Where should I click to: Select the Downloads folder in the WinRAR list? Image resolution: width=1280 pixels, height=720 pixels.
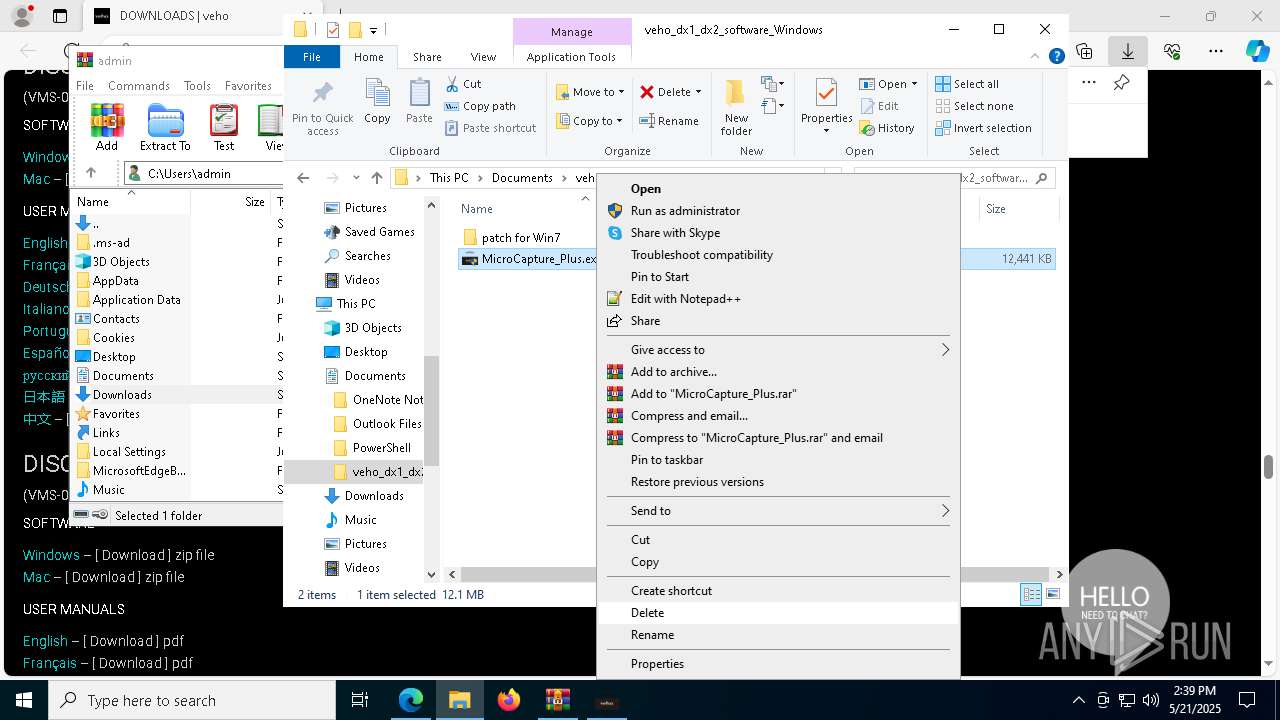click(x=122, y=395)
